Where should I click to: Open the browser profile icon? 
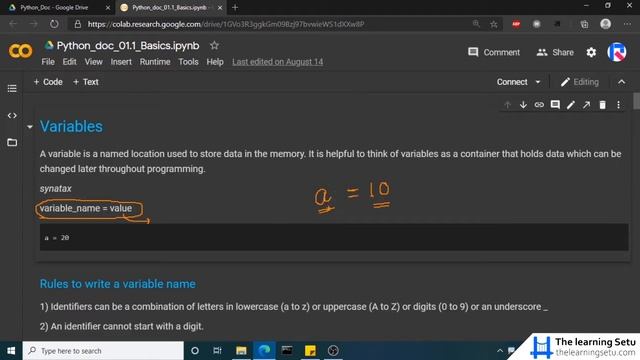[x=605, y=24]
